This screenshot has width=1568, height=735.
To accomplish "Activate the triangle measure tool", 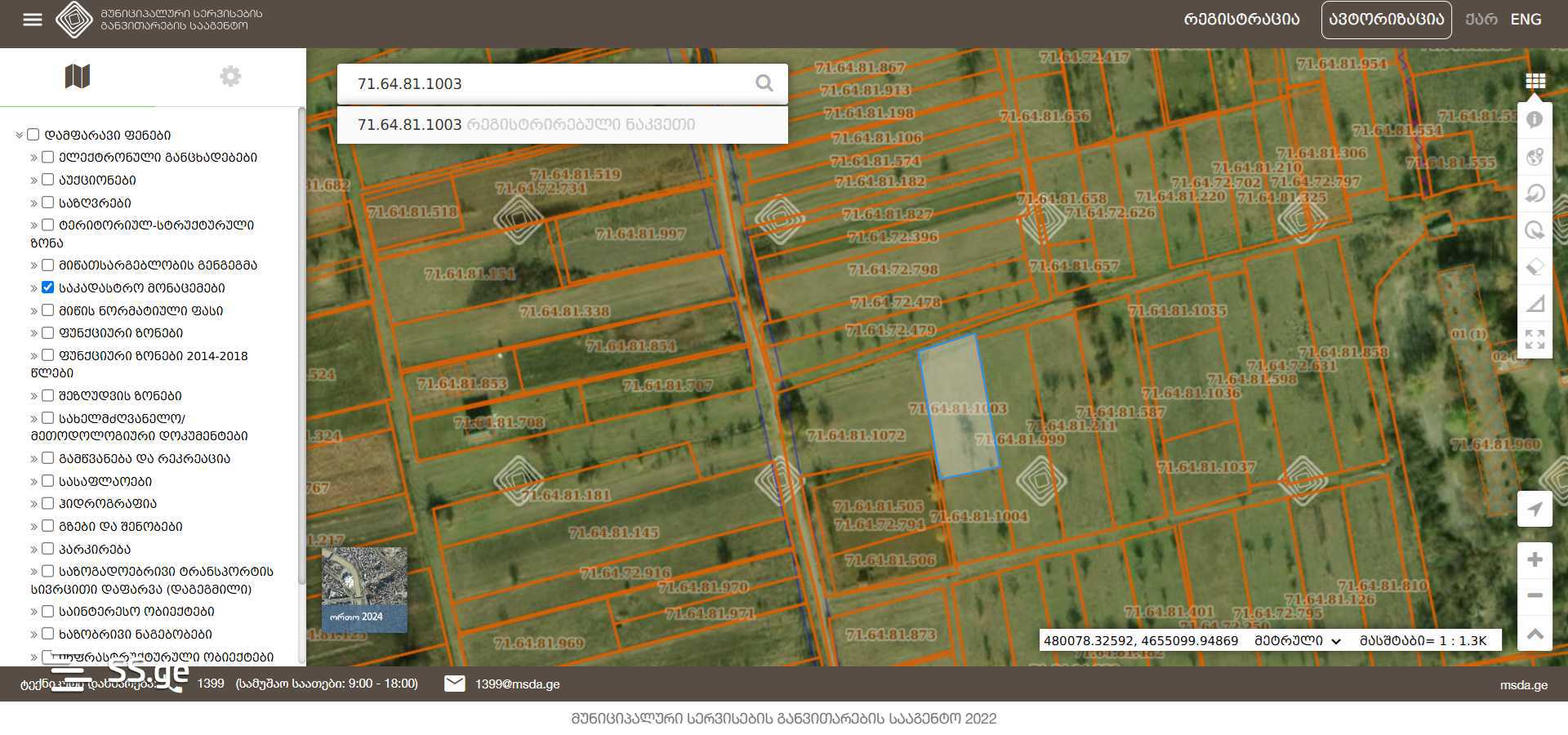I will click(x=1535, y=304).
